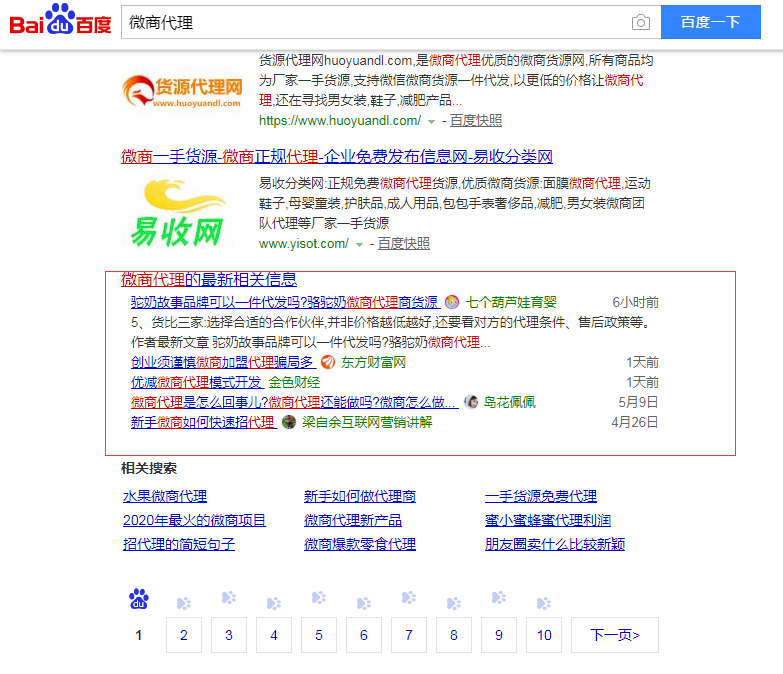The height and width of the screenshot is (674, 783).
Task: Click the 货源代理网 site logo thumbnail
Action: pyautogui.click(x=184, y=89)
